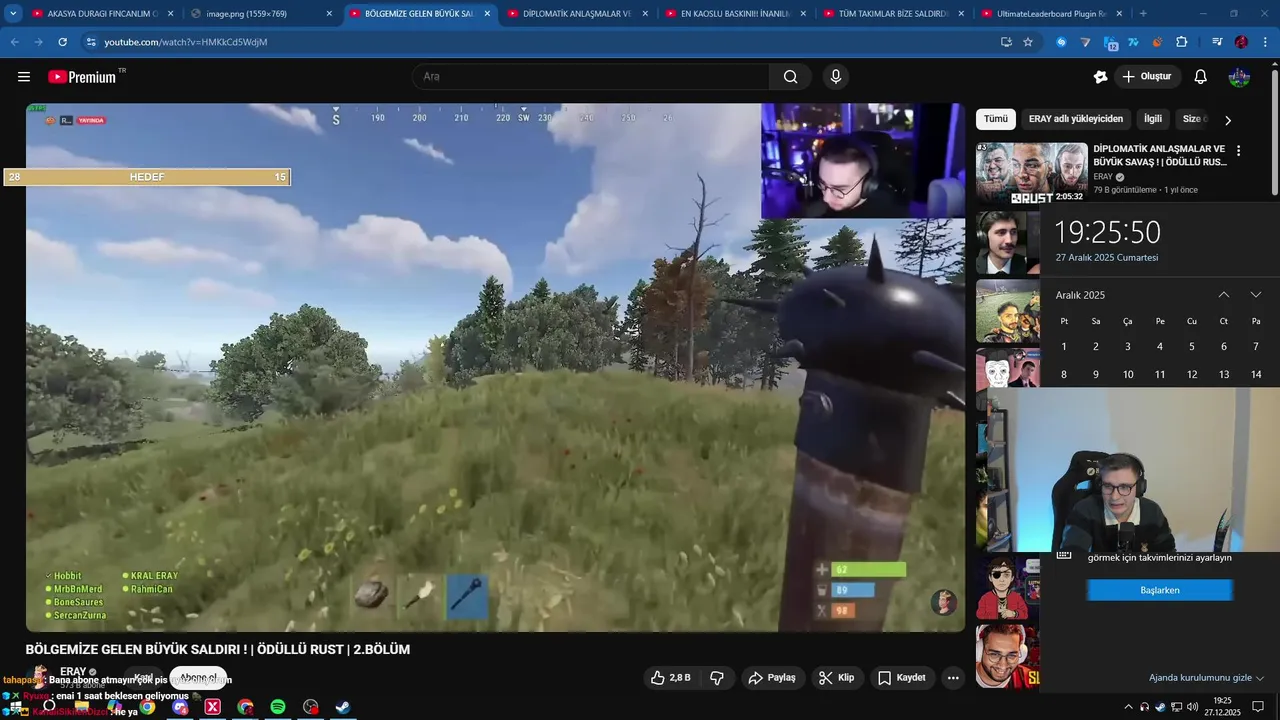The image size is (1280, 720).
Task: Open Spotify from the taskbar
Action: tap(278, 707)
